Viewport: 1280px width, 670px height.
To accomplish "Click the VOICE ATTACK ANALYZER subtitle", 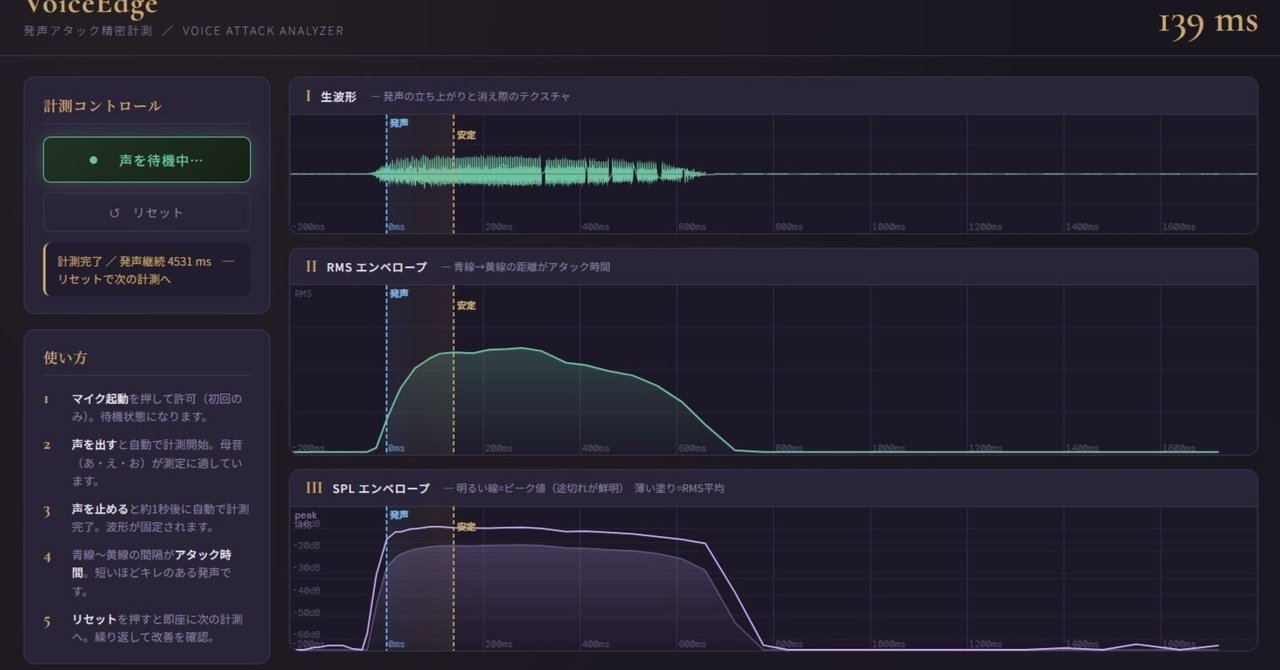I will [x=263, y=31].
